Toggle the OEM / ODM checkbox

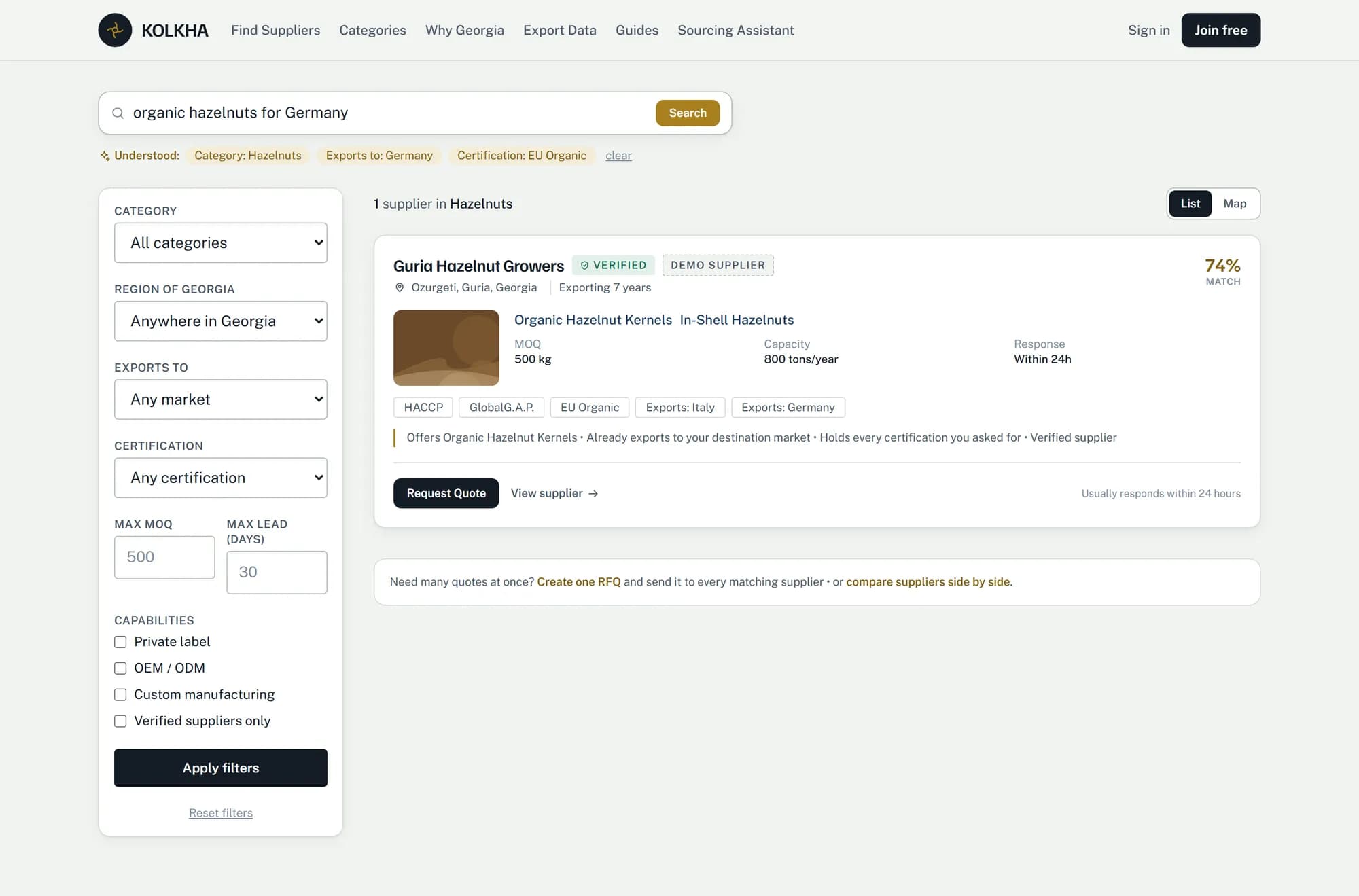(x=120, y=668)
